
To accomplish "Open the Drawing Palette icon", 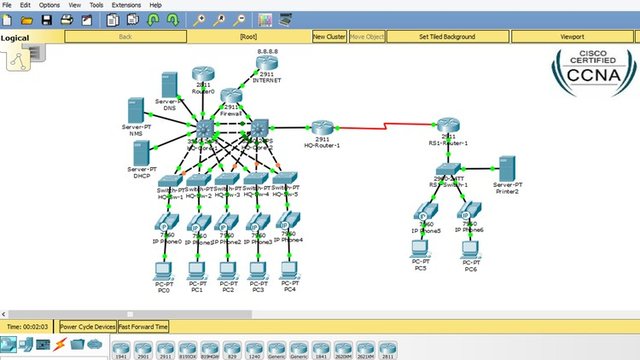I will coord(264,20).
